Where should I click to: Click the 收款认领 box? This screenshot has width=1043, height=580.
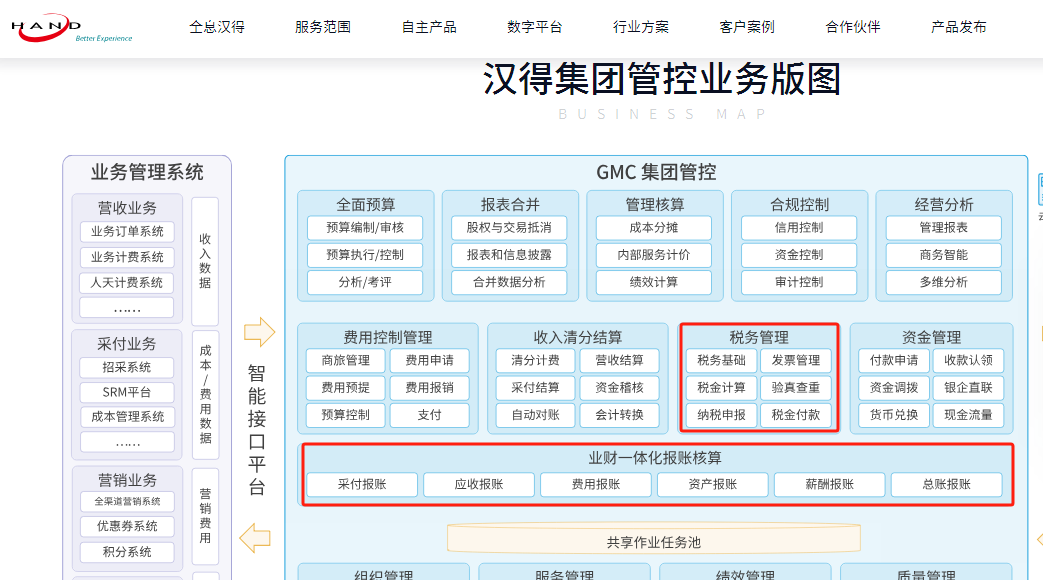tap(968, 361)
